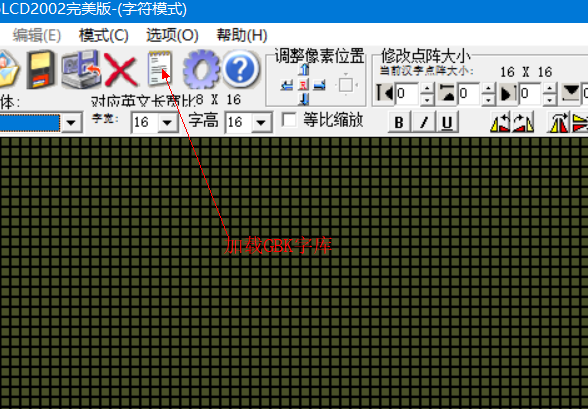Toggle italic with the I button
Viewport: 588px width, 409px height.
pos(423,122)
